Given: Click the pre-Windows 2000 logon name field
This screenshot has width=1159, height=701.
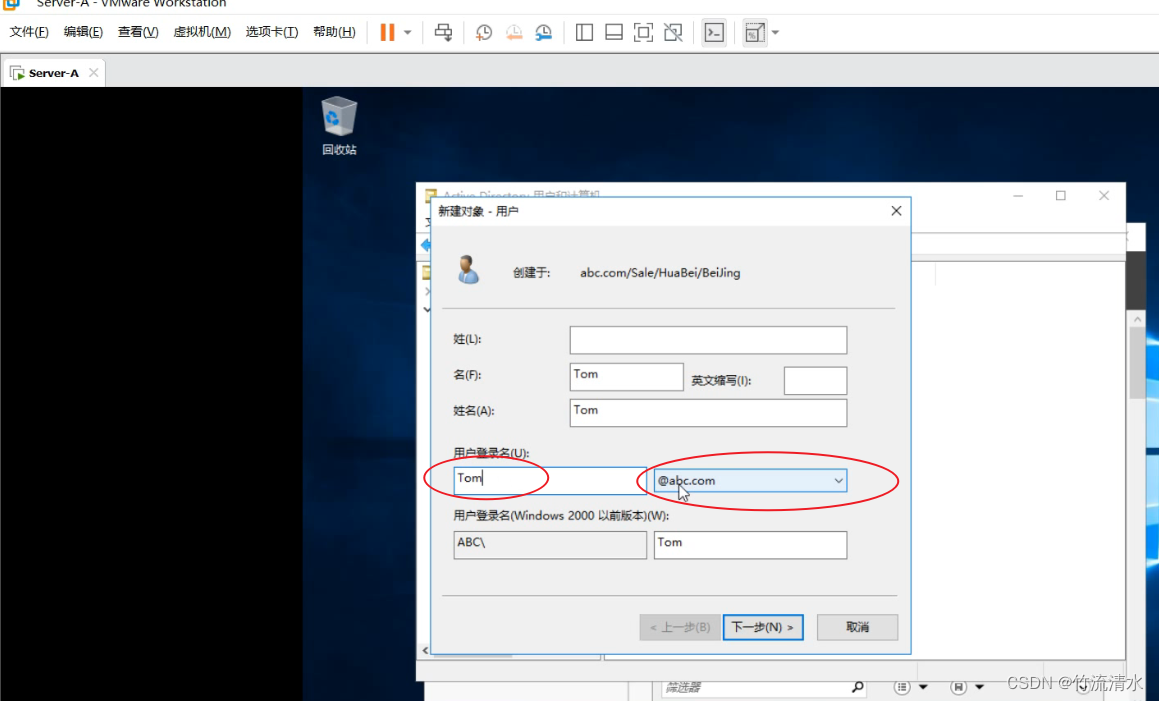Looking at the screenshot, I should pyautogui.click(x=750, y=545).
